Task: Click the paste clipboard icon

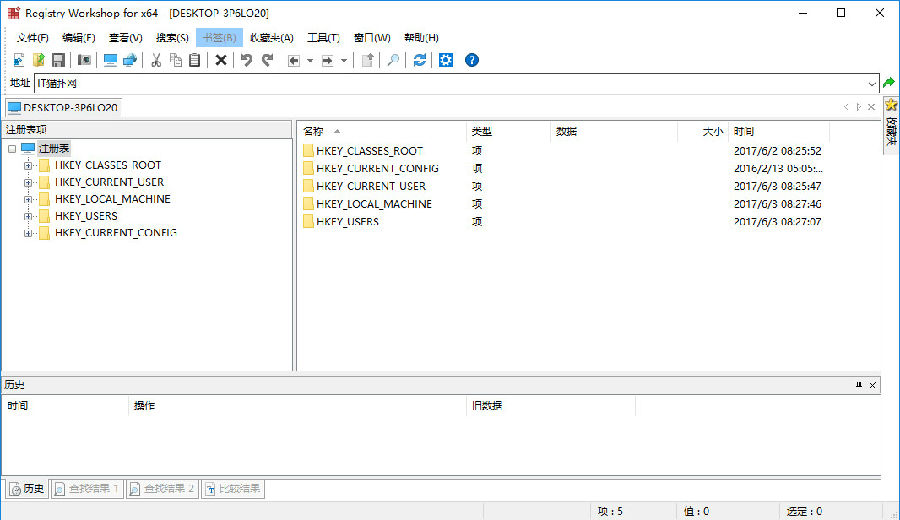Action: click(195, 60)
